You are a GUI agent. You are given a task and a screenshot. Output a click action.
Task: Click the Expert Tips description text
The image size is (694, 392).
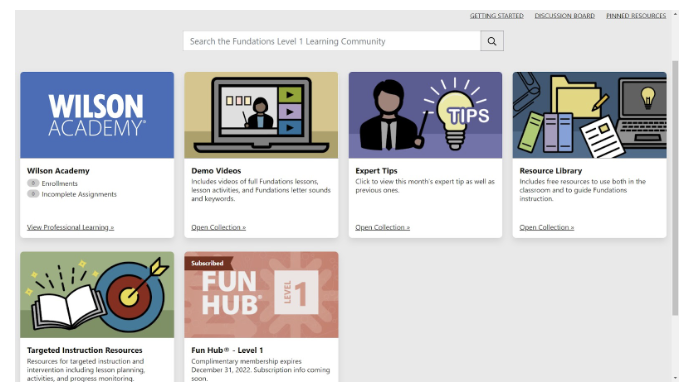tap(425, 186)
